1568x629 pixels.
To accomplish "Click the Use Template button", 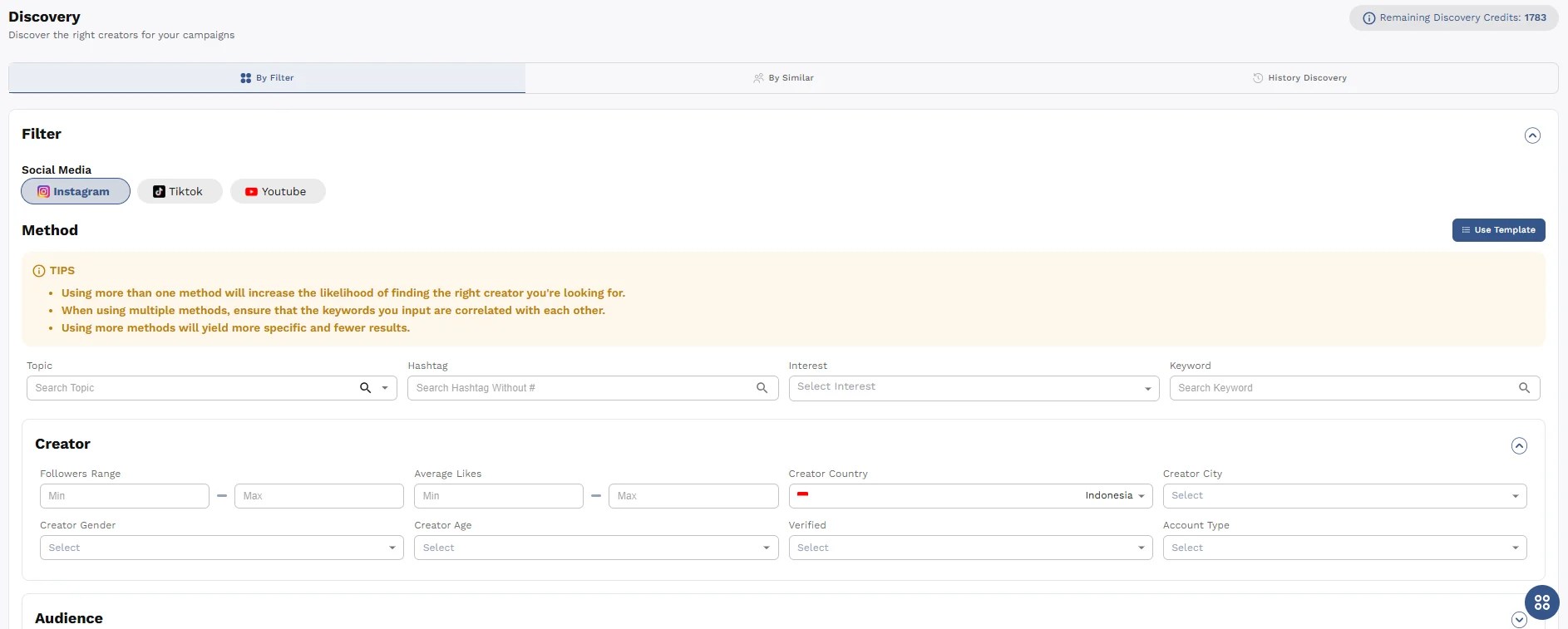I will click(1498, 230).
